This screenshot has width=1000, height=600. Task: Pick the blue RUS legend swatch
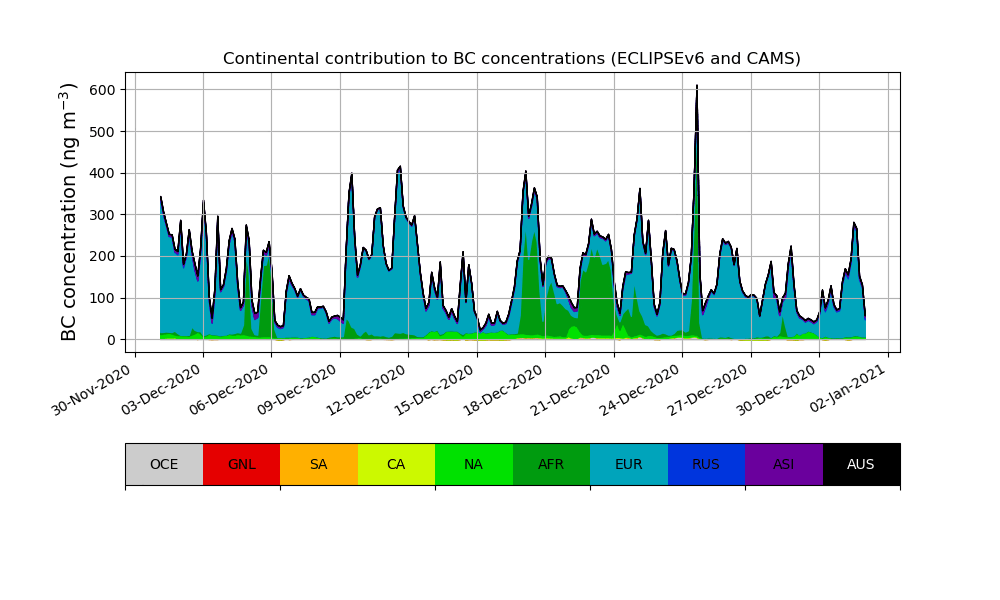point(706,464)
